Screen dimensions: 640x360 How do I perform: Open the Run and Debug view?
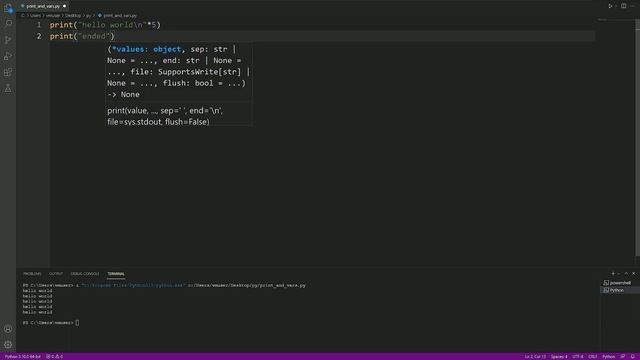click(x=8, y=56)
